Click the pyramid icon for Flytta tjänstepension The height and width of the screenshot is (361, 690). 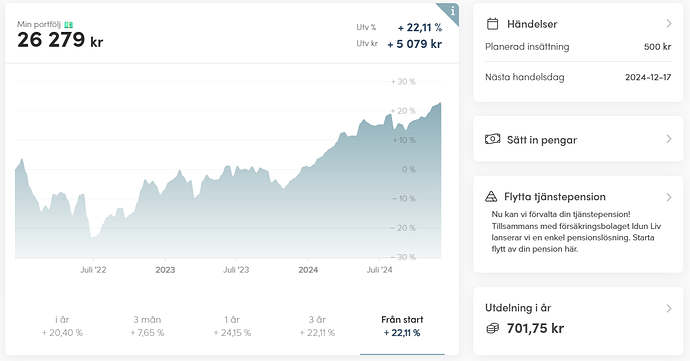(x=491, y=196)
